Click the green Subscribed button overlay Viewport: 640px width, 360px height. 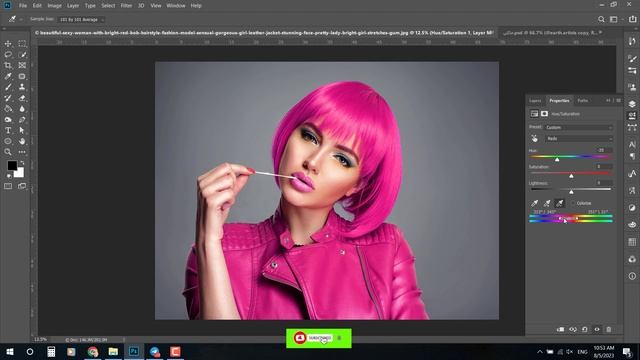click(319, 338)
